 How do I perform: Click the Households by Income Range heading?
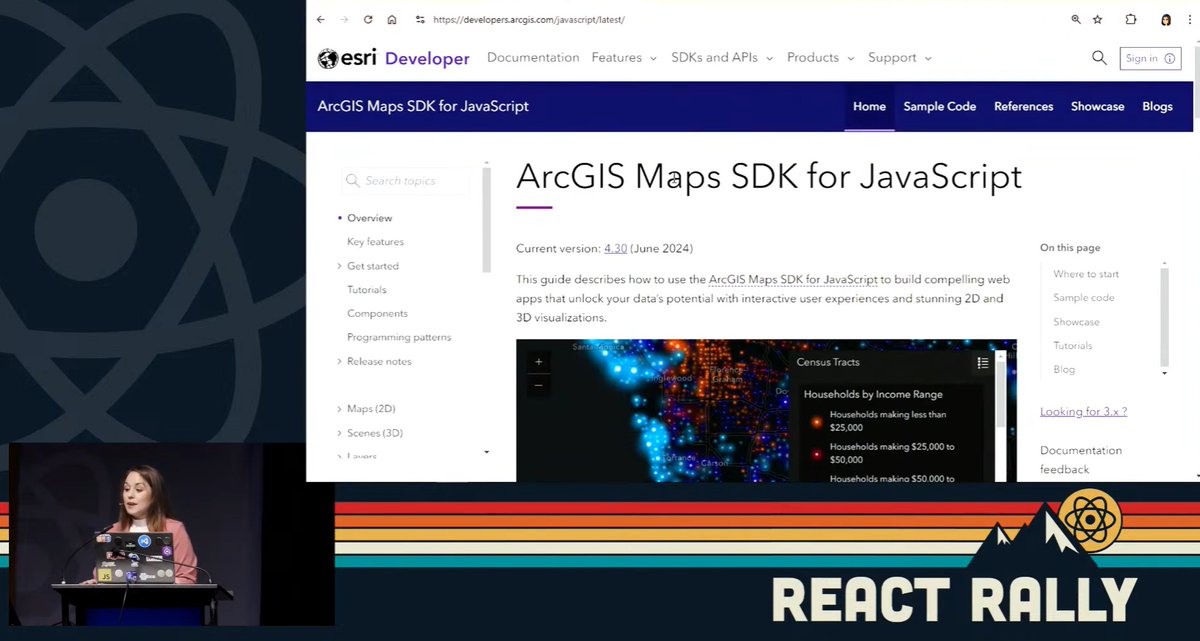873,394
